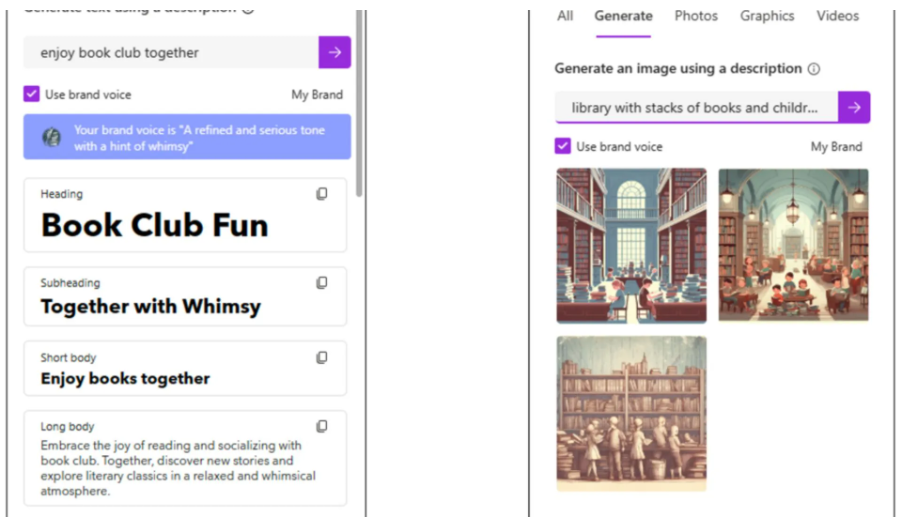The image size is (901, 522).
Task: Select the children reading library image
Action: click(793, 246)
